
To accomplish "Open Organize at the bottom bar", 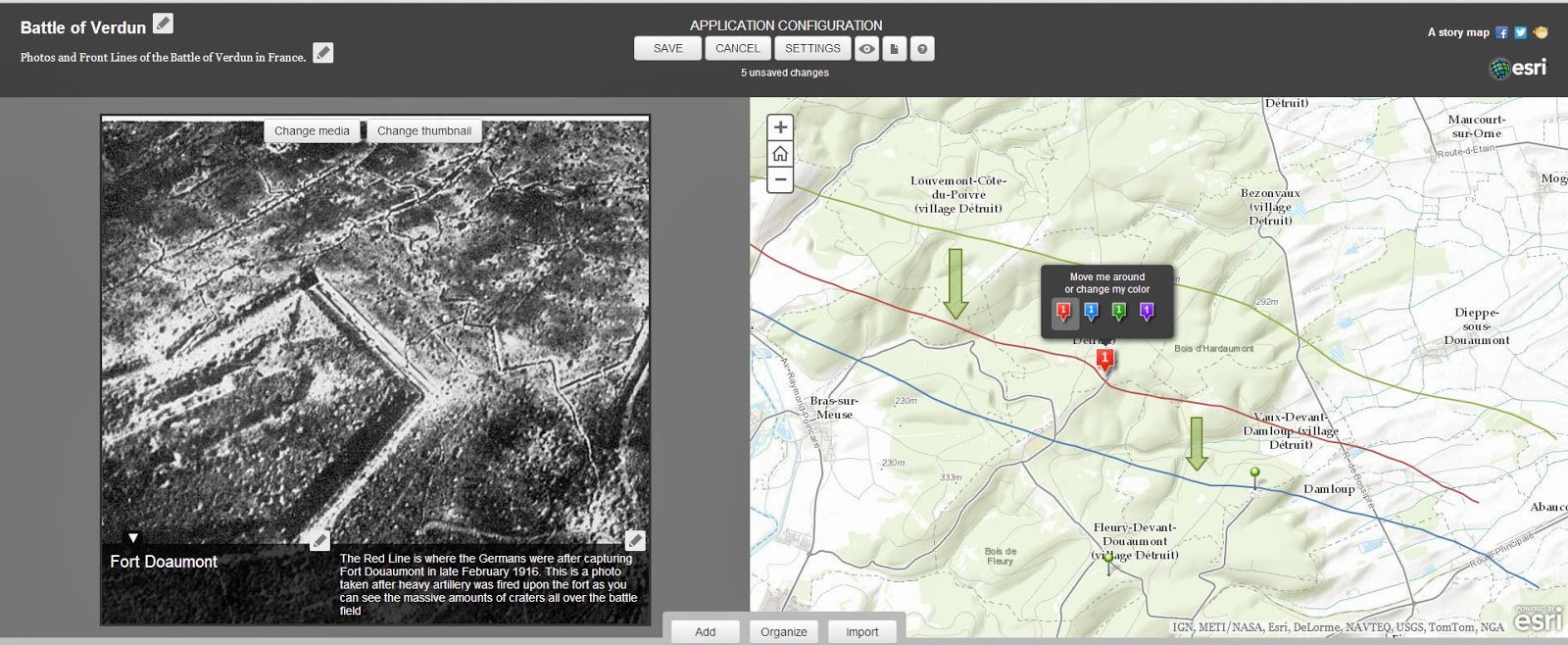I will click(784, 632).
